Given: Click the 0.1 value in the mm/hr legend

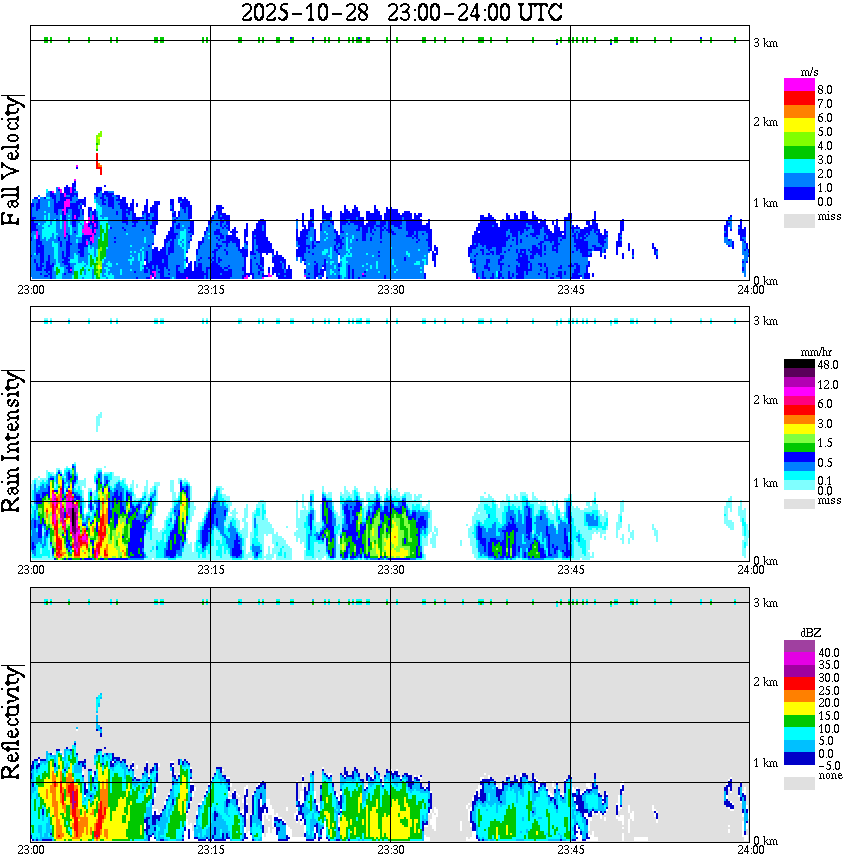Looking at the screenshot, I should pyautogui.click(x=825, y=481).
